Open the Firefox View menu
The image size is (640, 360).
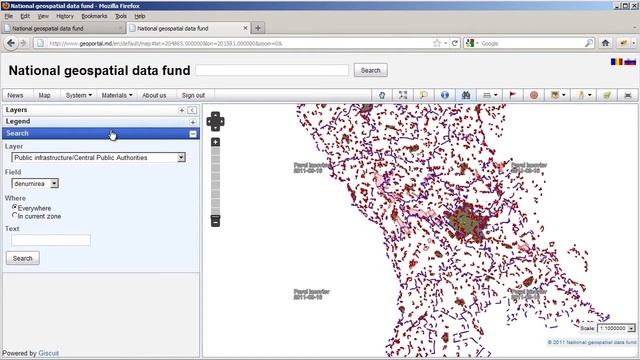pyautogui.click(x=43, y=16)
